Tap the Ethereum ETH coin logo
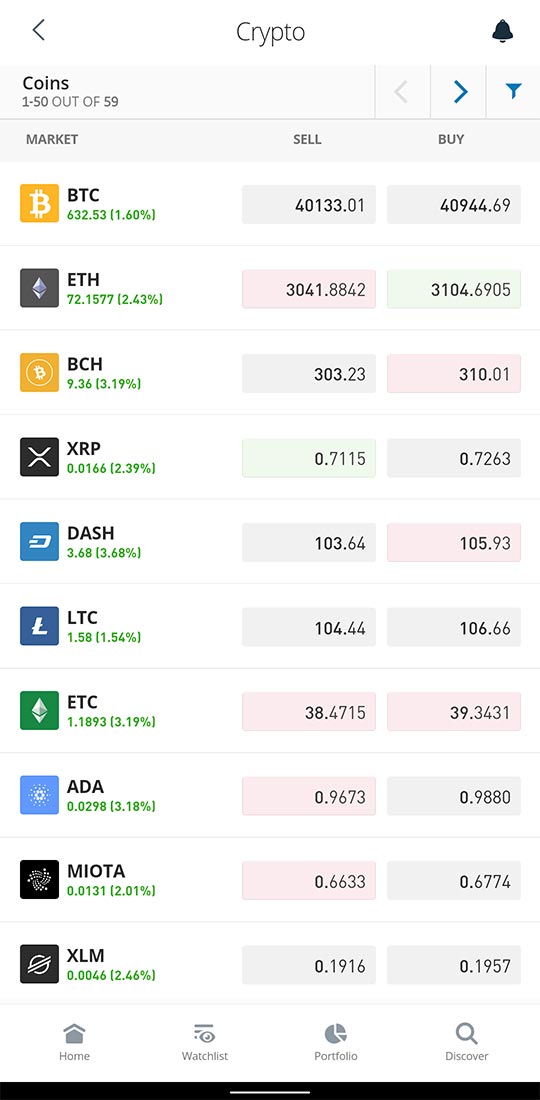The width and height of the screenshot is (540, 1100). click(39, 288)
